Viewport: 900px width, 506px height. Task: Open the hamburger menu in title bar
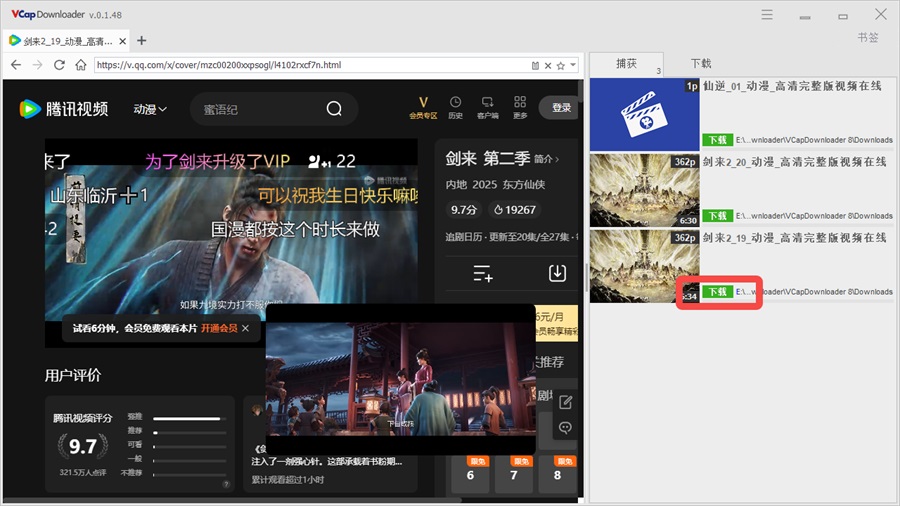767,15
